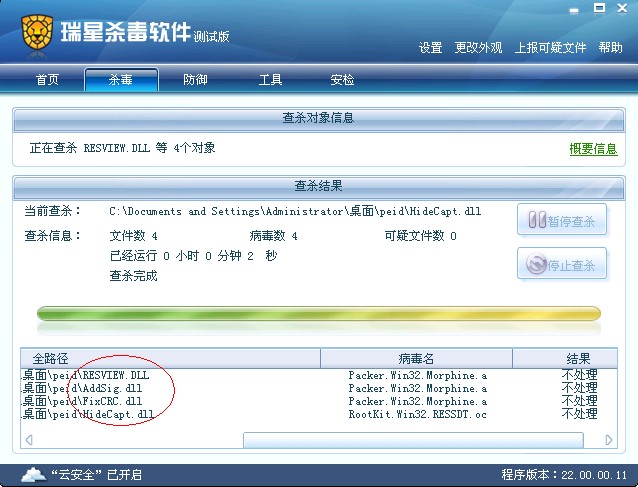
Task: Select the FixCRC.dll result row
Action: 319,401
